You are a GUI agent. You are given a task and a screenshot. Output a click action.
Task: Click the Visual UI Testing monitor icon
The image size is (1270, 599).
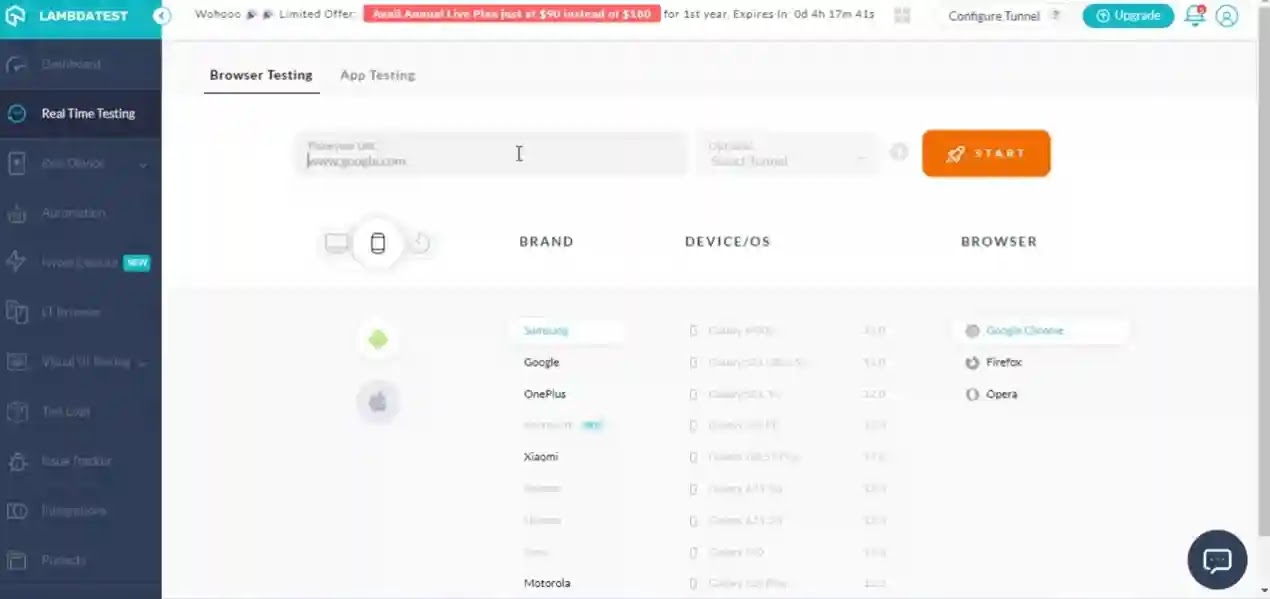point(17,362)
